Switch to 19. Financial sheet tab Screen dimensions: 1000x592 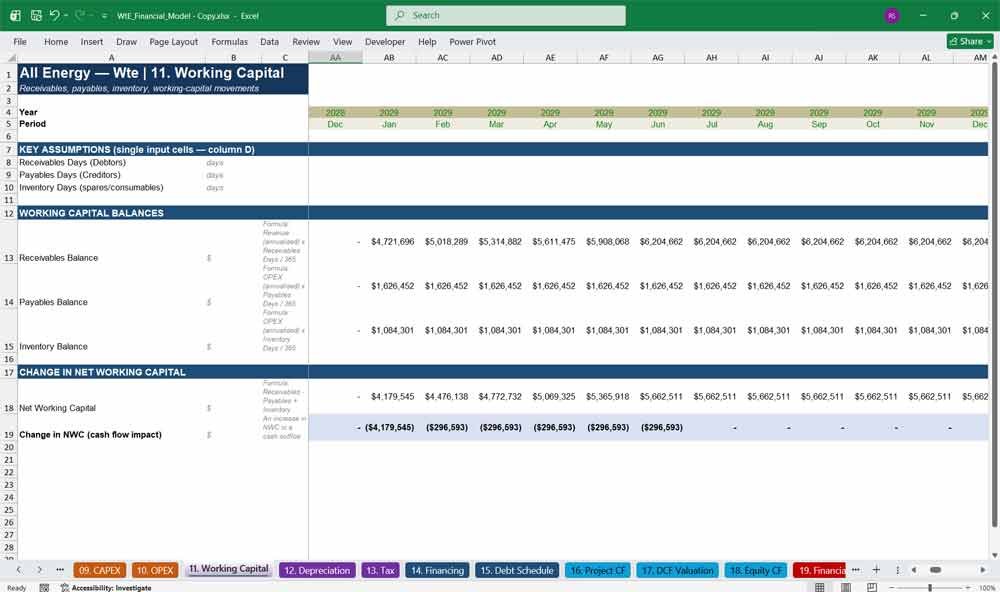pyautogui.click(x=819, y=570)
